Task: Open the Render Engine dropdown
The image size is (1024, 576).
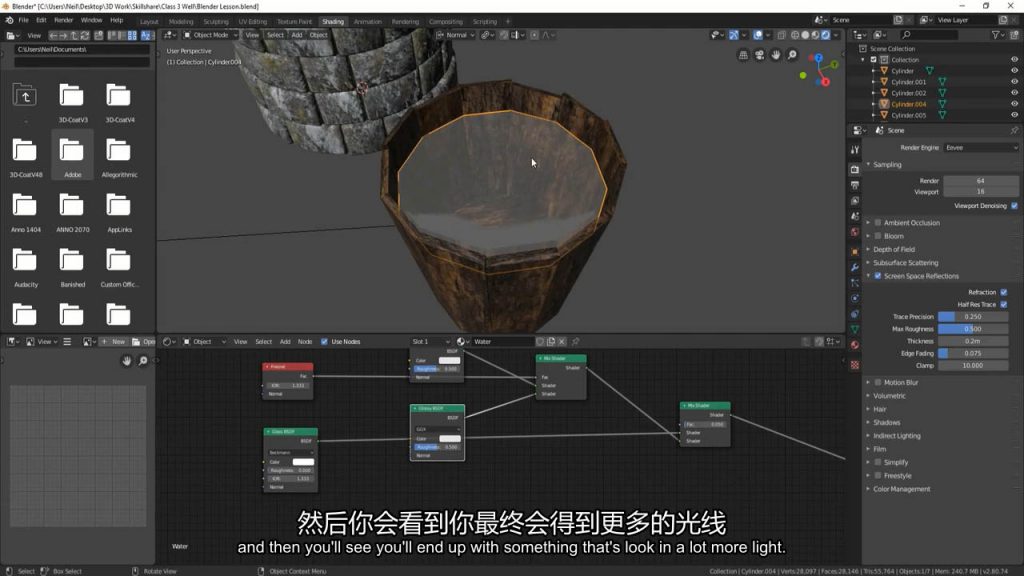Action: point(981,148)
